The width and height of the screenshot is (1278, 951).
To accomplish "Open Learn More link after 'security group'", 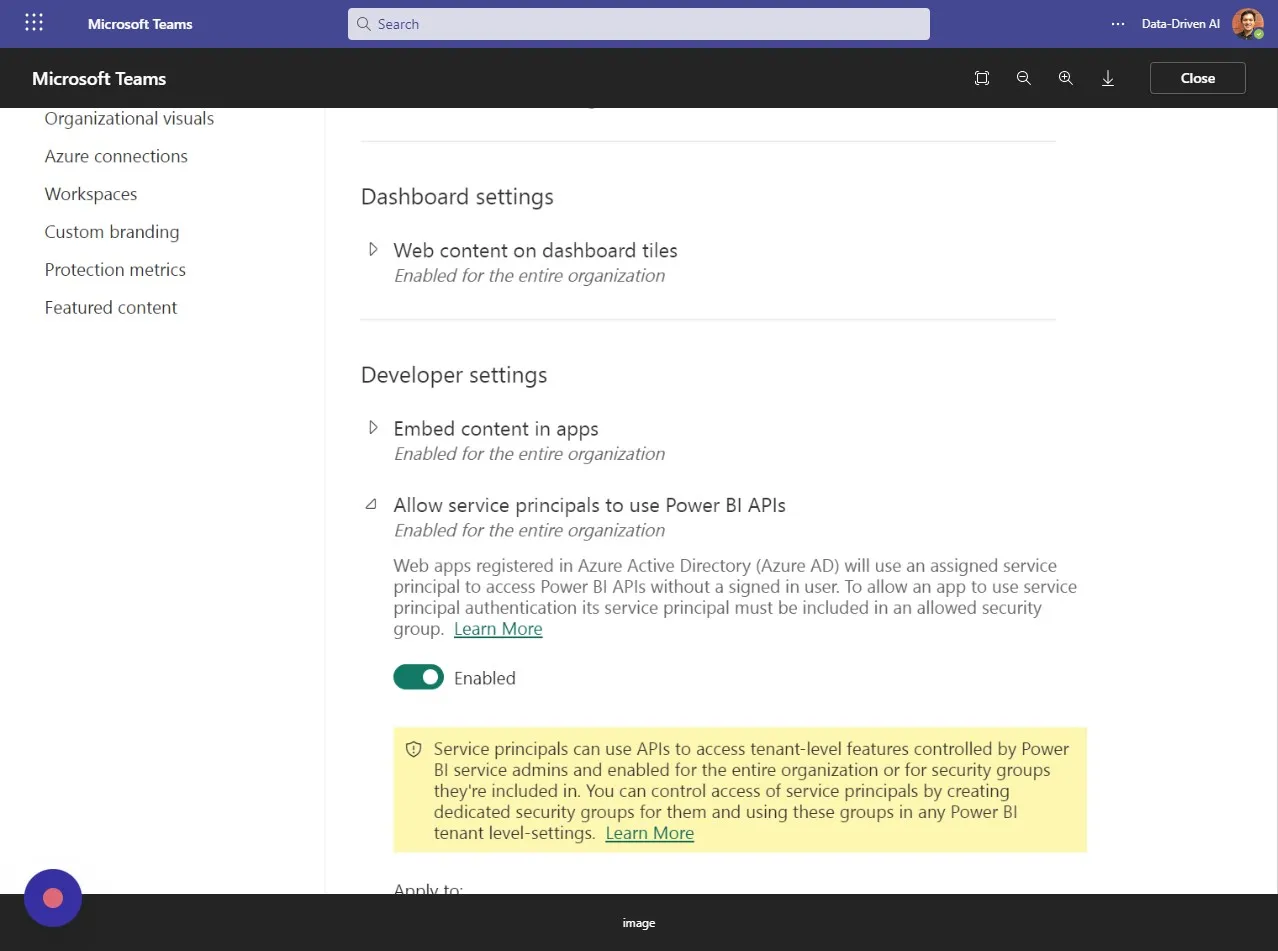I will coord(498,629).
